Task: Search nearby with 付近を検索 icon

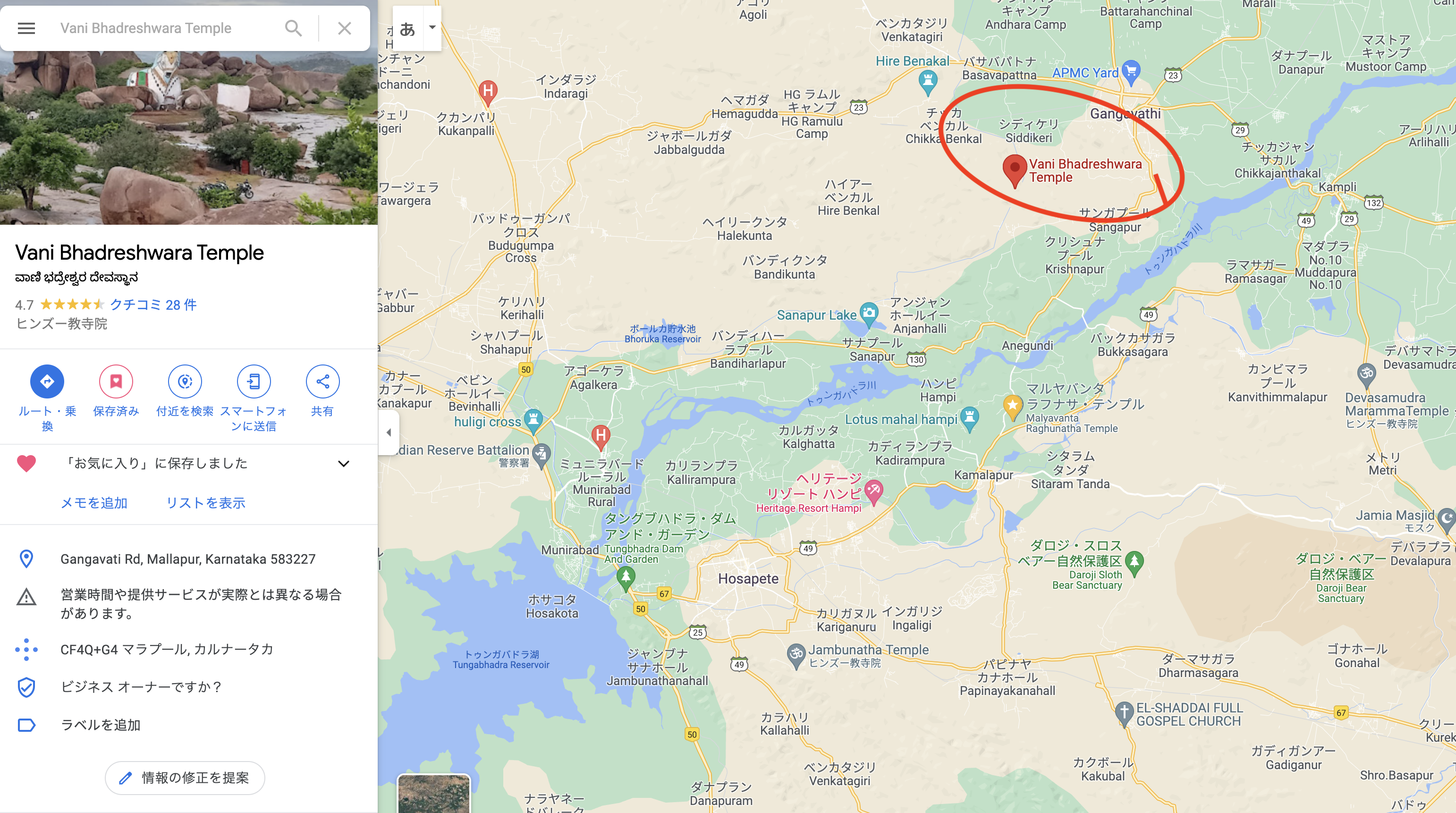Action: (x=185, y=381)
